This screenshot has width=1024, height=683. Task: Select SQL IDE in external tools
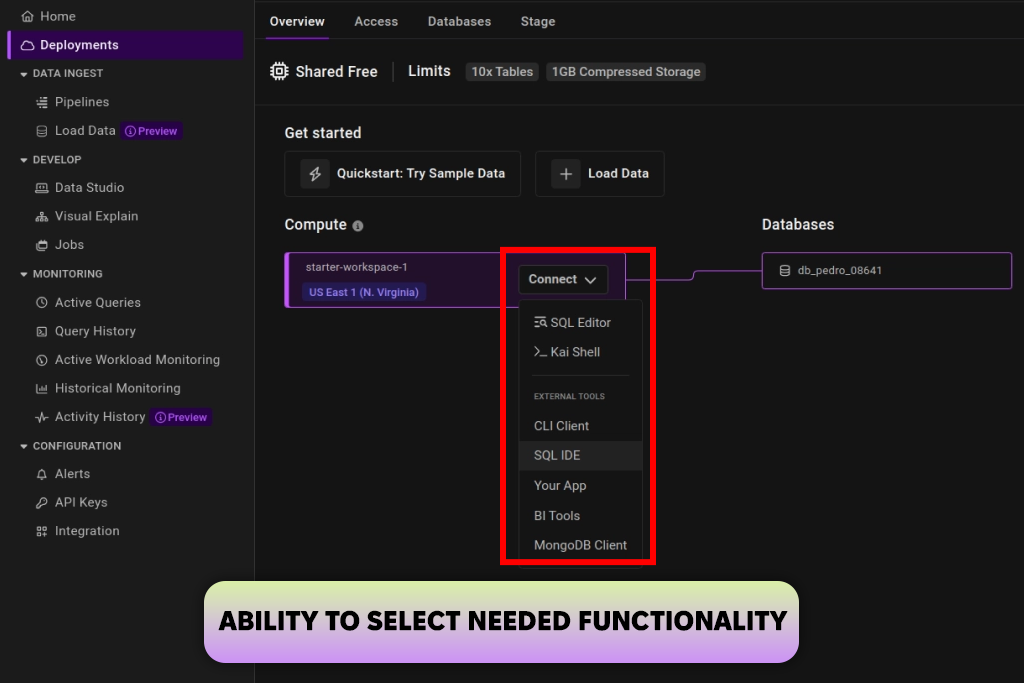coord(580,456)
